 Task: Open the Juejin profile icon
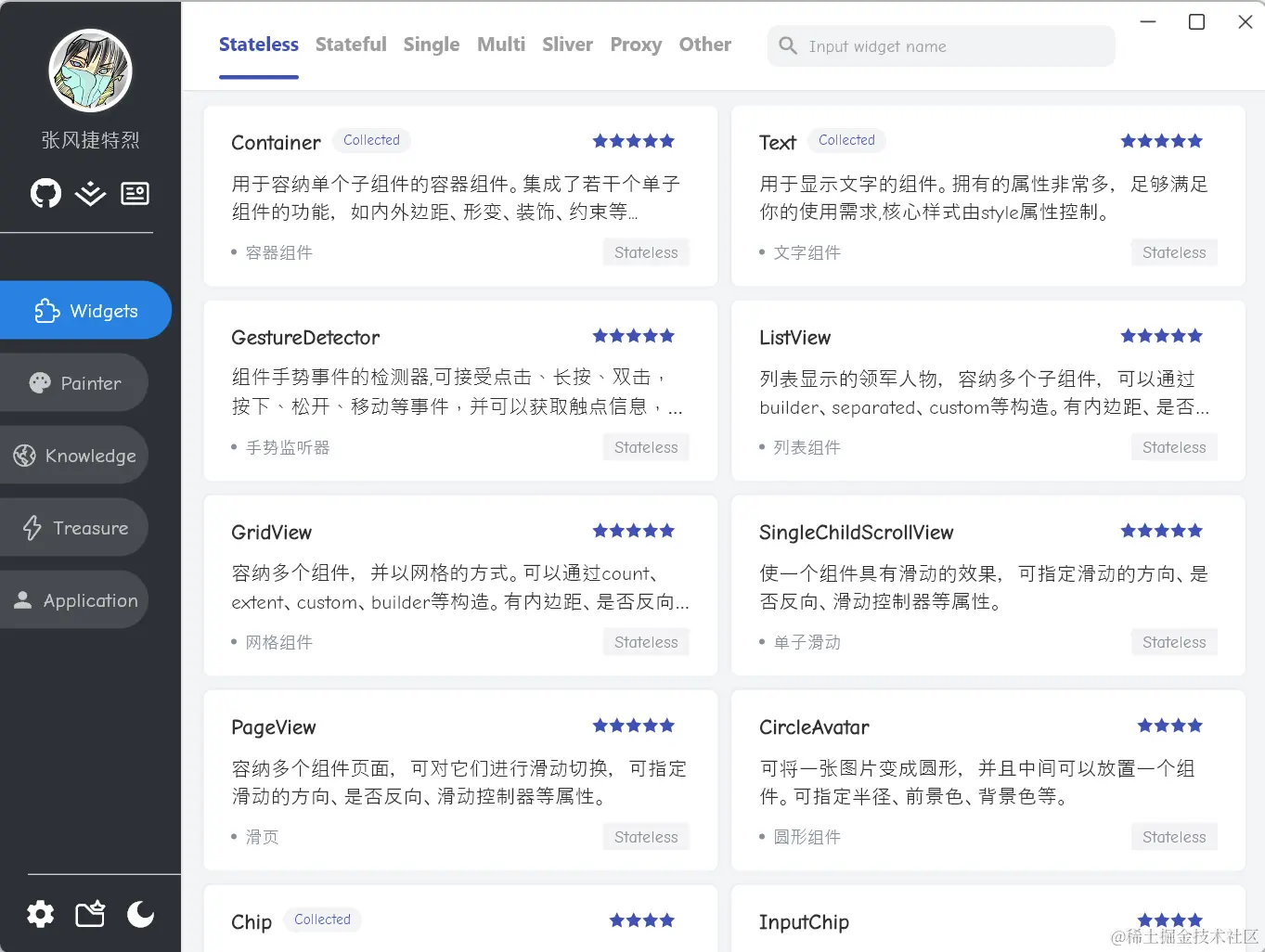[x=89, y=193]
